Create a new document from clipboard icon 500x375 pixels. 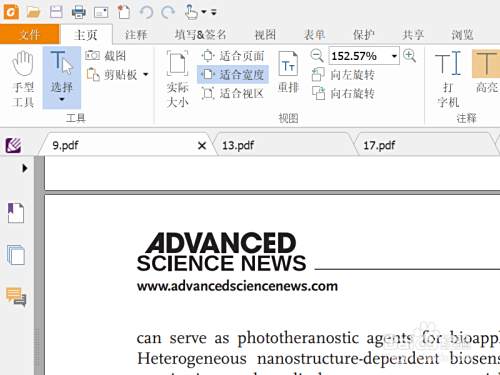point(124,12)
